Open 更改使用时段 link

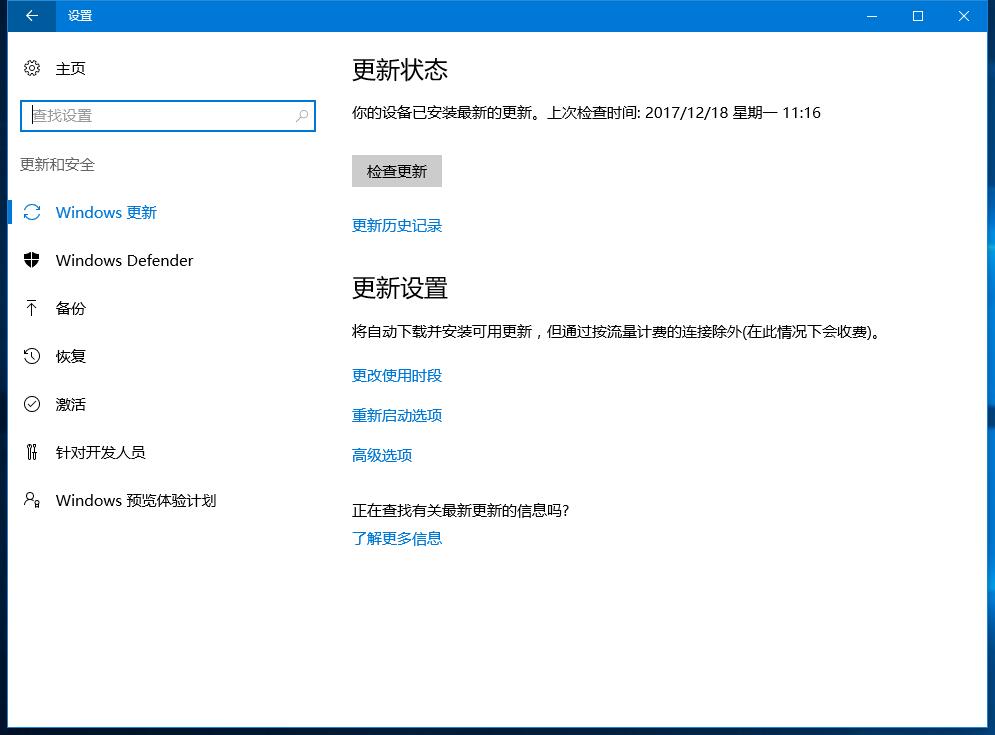pyautogui.click(x=397, y=376)
